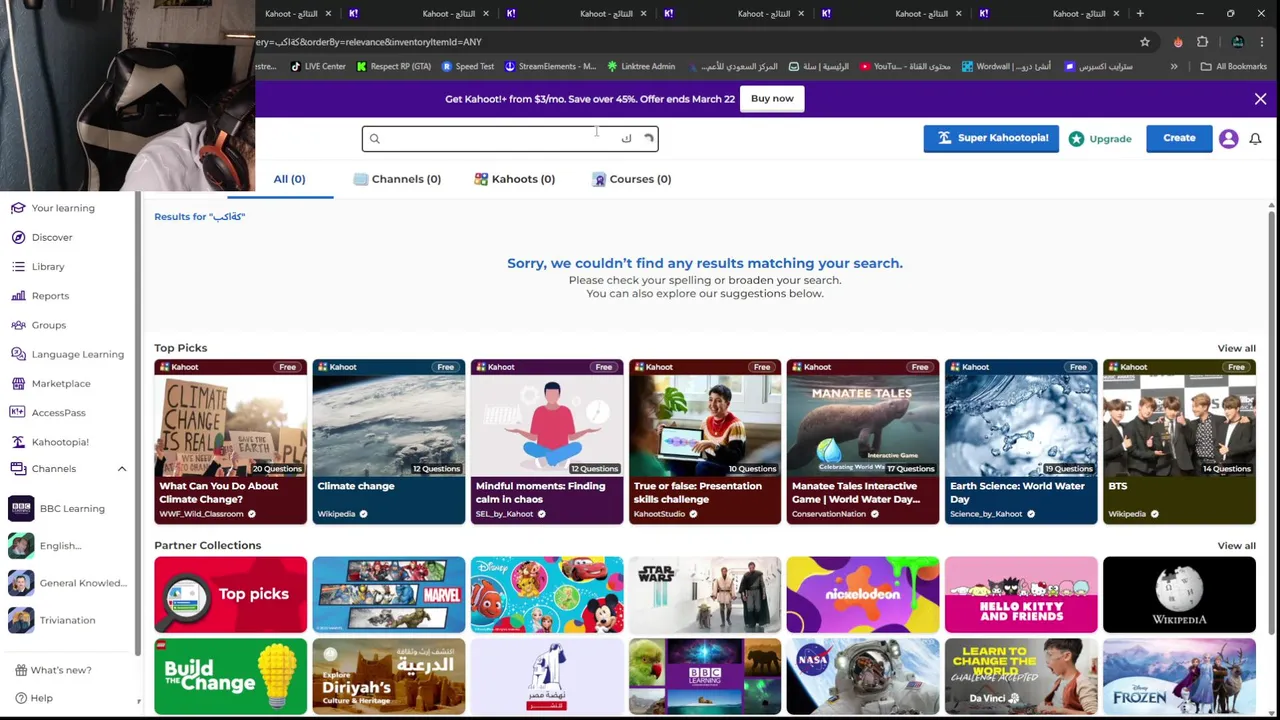Click Buy now in promo banner
The width and height of the screenshot is (1280, 720).
point(772,98)
